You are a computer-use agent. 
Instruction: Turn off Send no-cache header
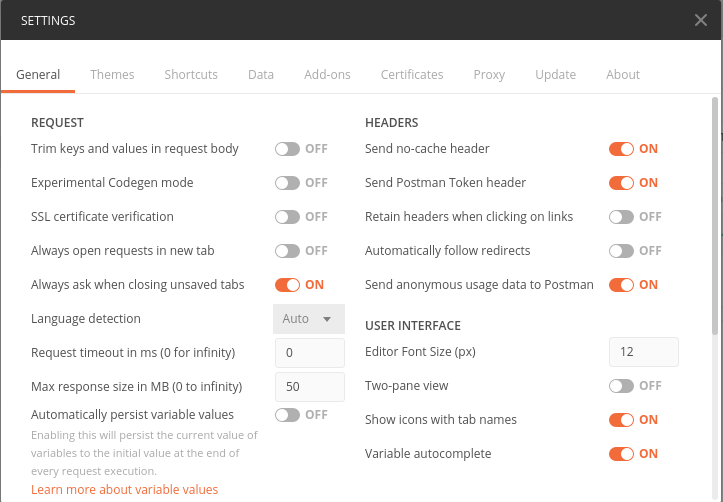click(621, 149)
